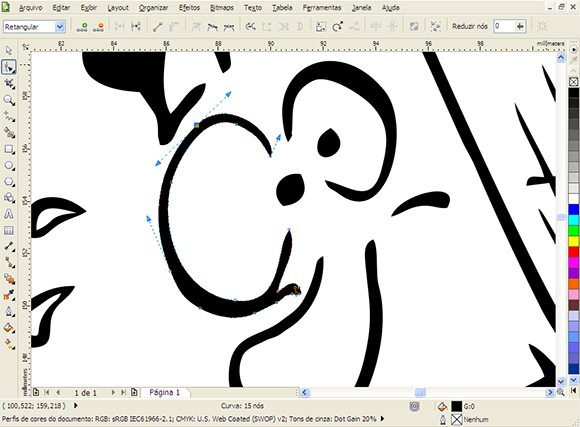The width and height of the screenshot is (580, 427).
Task: Select the Basic Shapes tool
Action: tap(9, 198)
